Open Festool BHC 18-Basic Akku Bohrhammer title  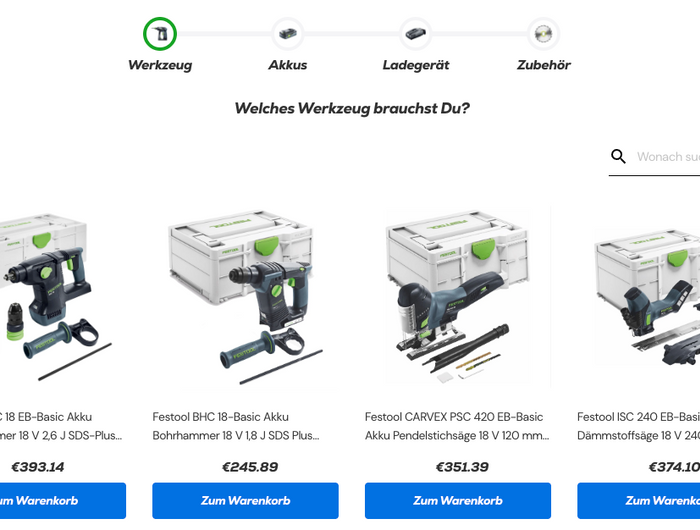click(x=236, y=426)
